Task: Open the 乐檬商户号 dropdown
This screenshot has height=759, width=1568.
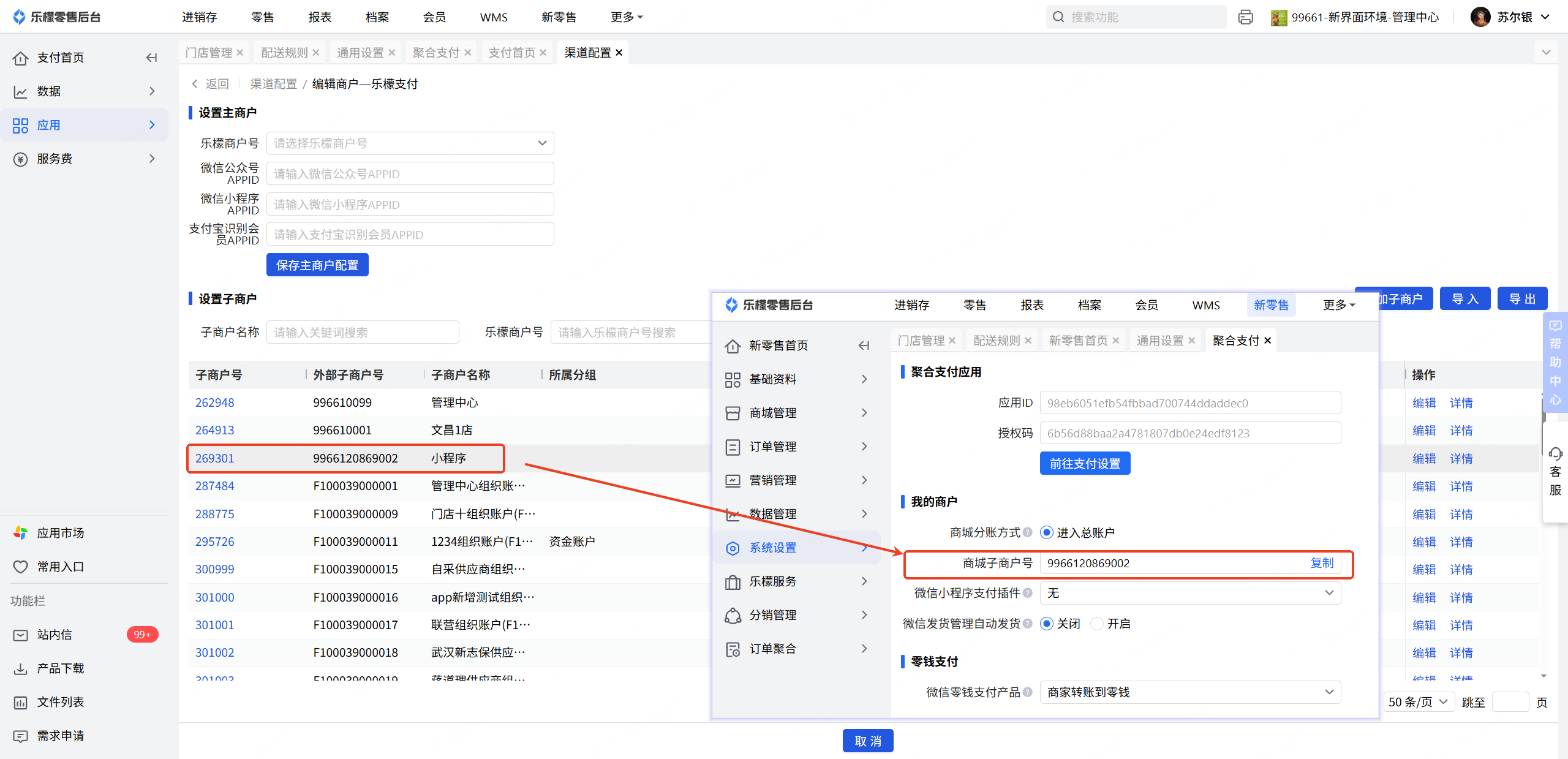Action: [410, 143]
